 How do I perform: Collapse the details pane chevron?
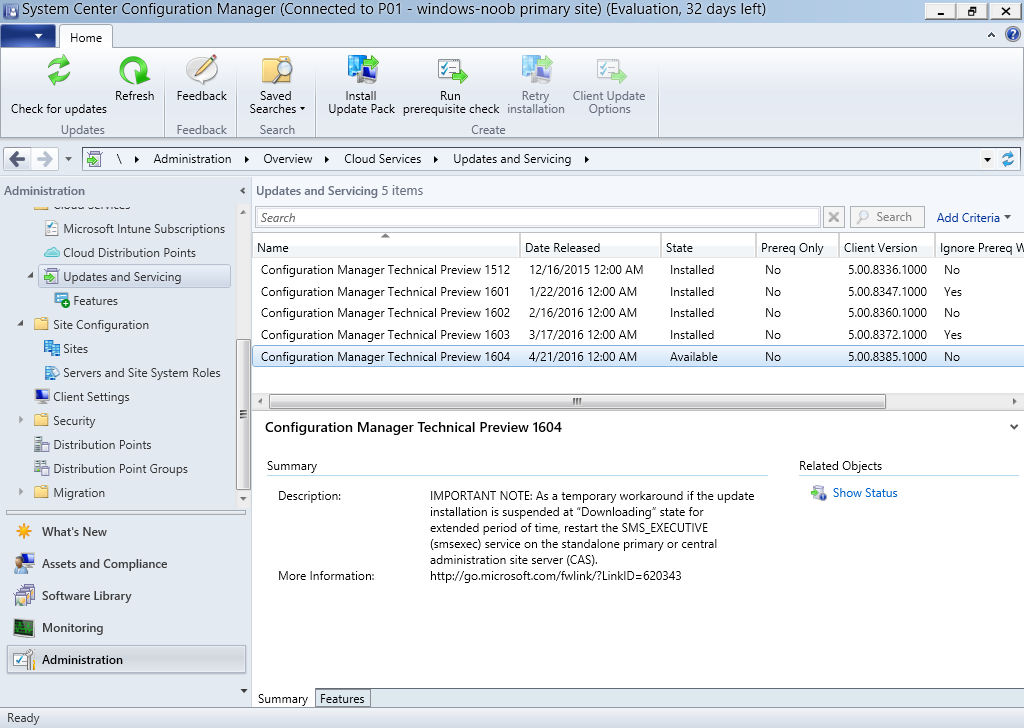click(1014, 427)
